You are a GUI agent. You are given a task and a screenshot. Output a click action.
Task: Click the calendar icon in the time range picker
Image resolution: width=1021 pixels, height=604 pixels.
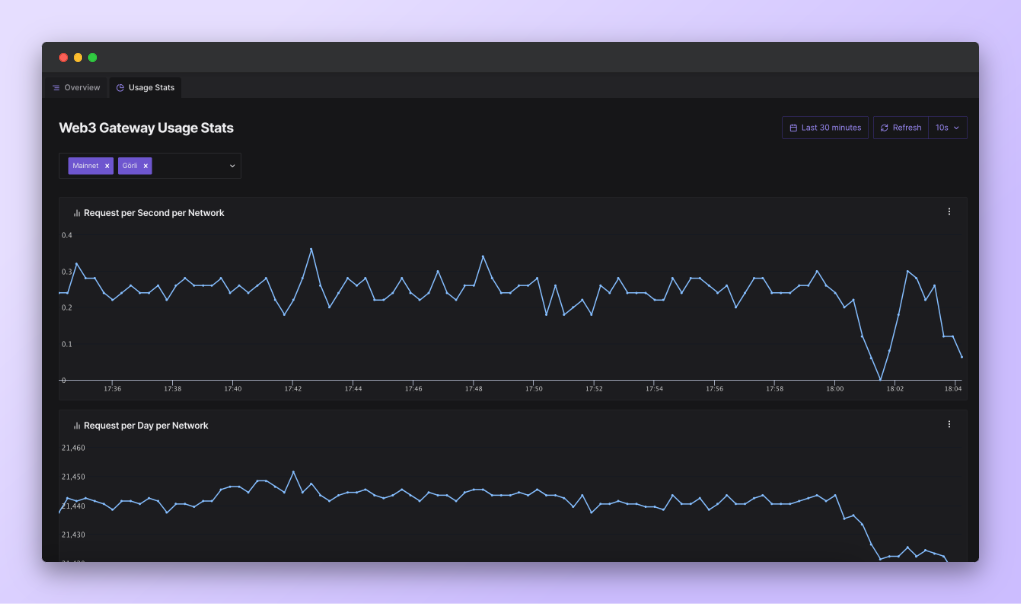click(793, 128)
